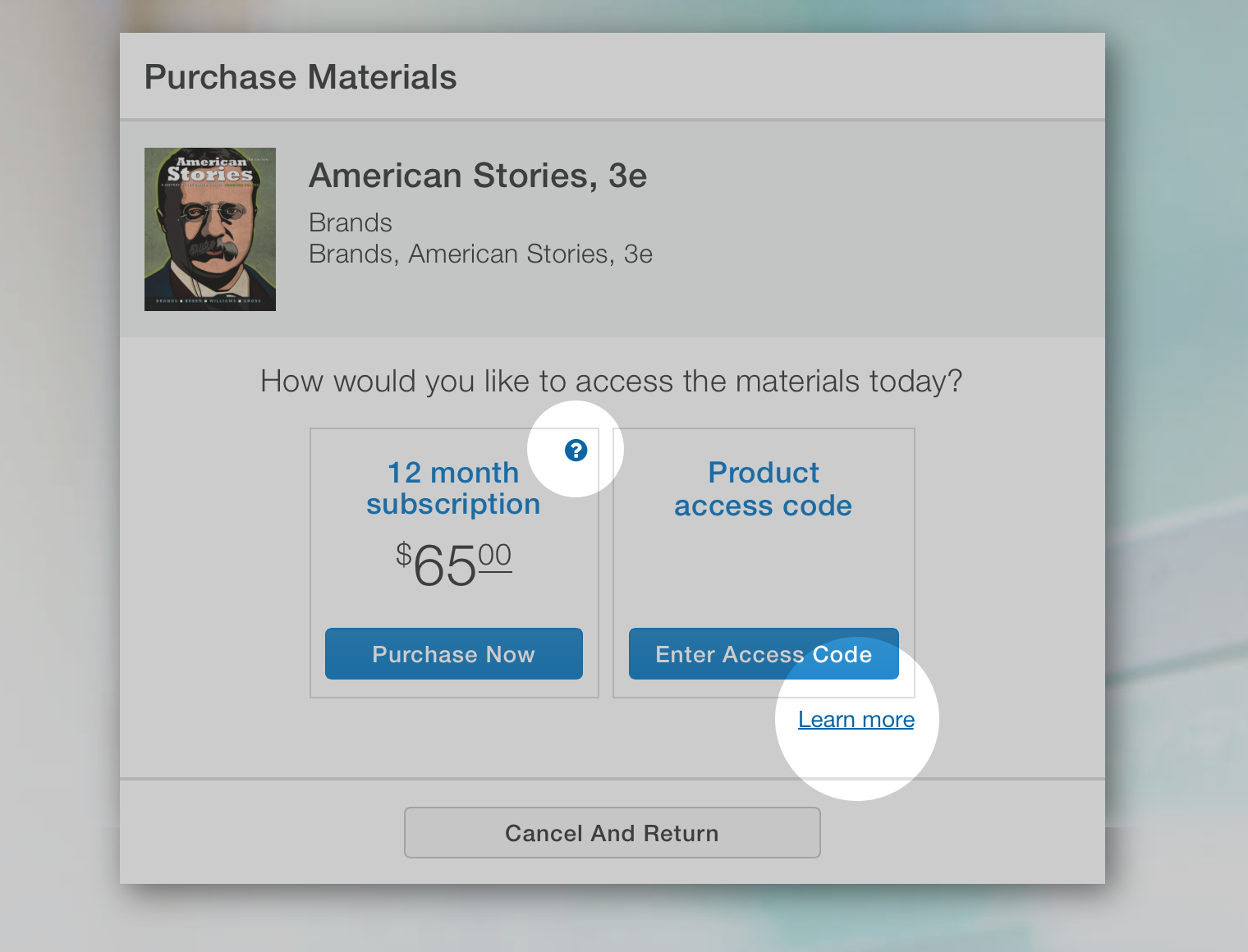This screenshot has height=952, width=1248.
Task: Click the superscript 00 cents of the price
Action: [495, 556]
